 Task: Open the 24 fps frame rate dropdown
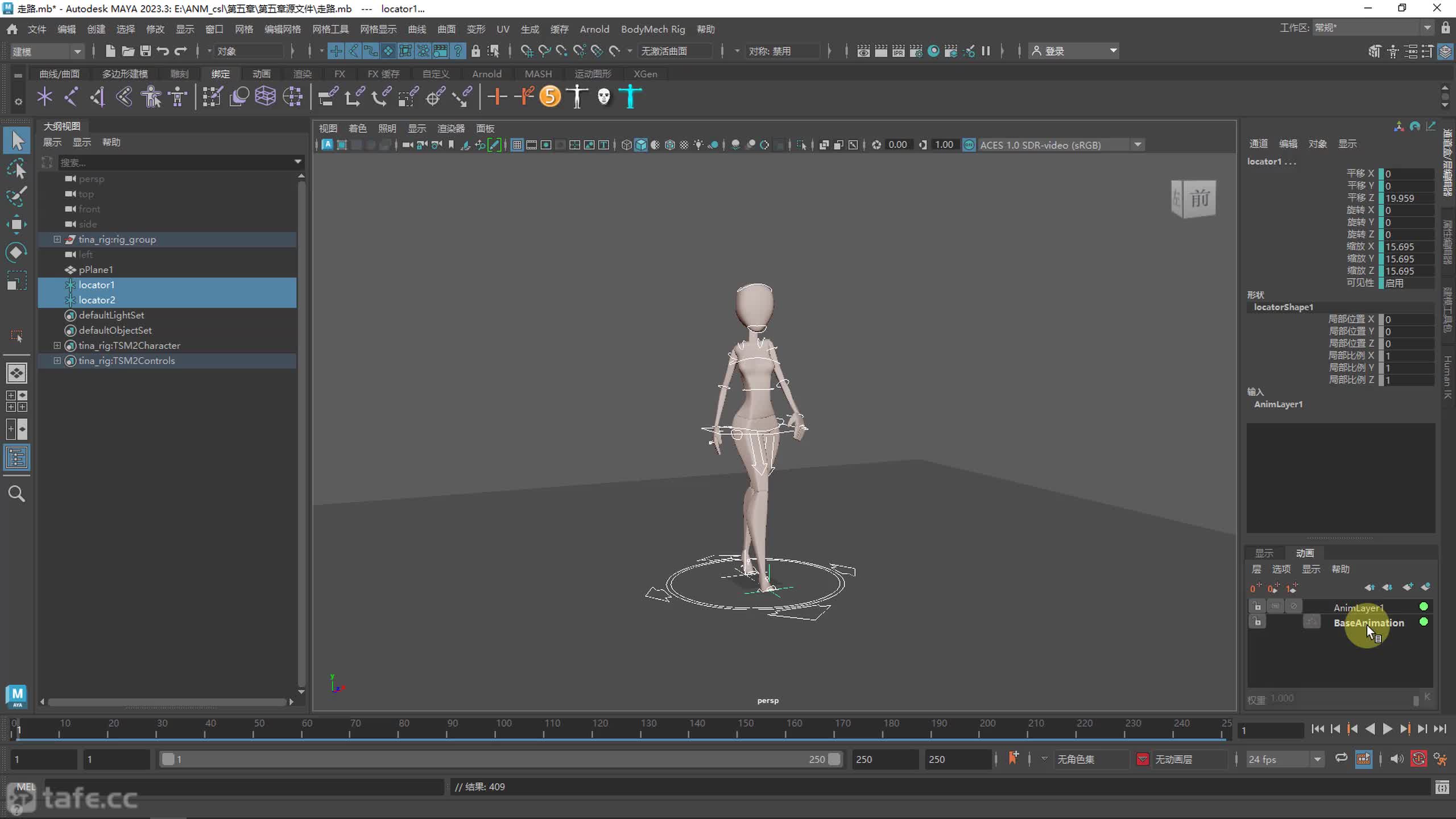(x=1284, y=759)
